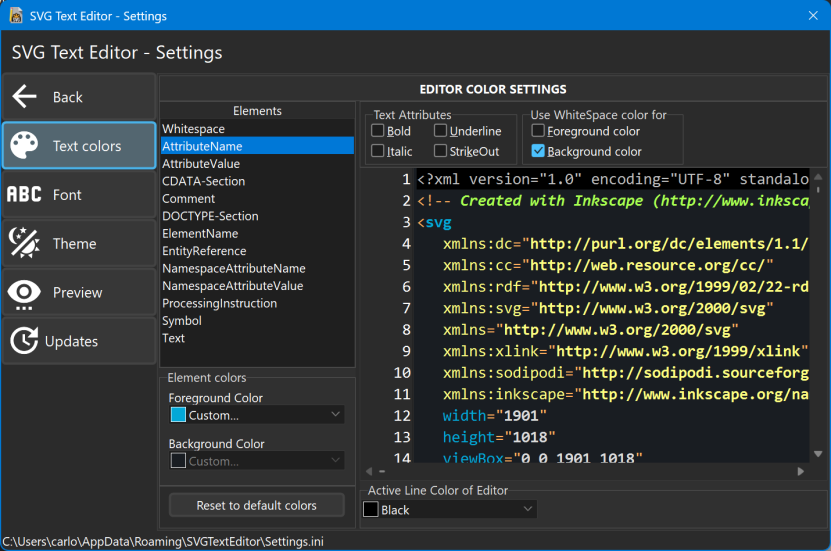The image size is (831, 551).
Task: Open the Theme settings tab
Action: click(x=79, y=243)
